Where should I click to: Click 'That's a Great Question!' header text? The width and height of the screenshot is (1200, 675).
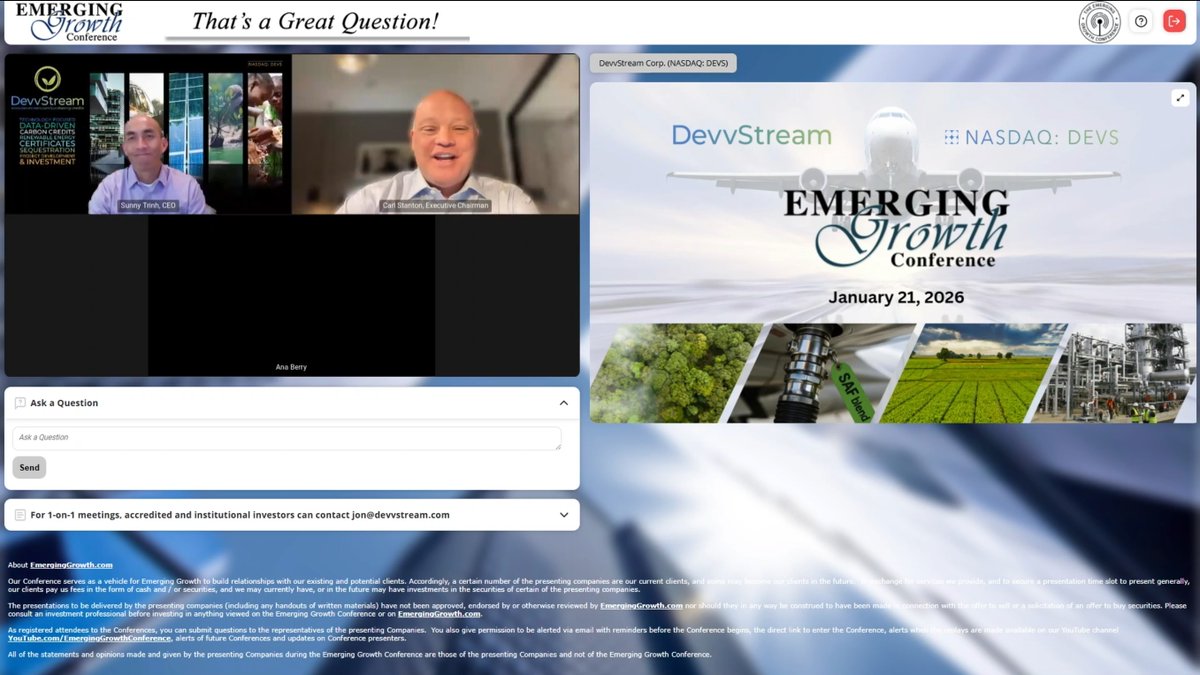click(x=315, y=21)
